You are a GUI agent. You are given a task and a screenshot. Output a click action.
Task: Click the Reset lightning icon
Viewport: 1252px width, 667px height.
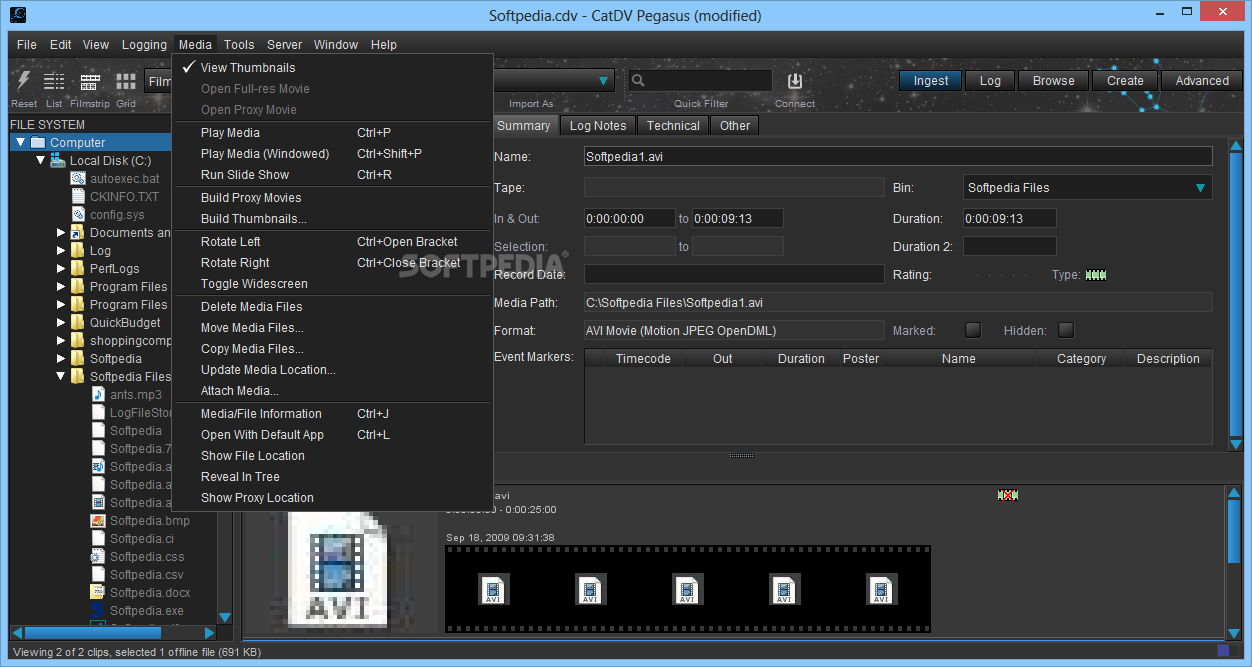point(24,81)
